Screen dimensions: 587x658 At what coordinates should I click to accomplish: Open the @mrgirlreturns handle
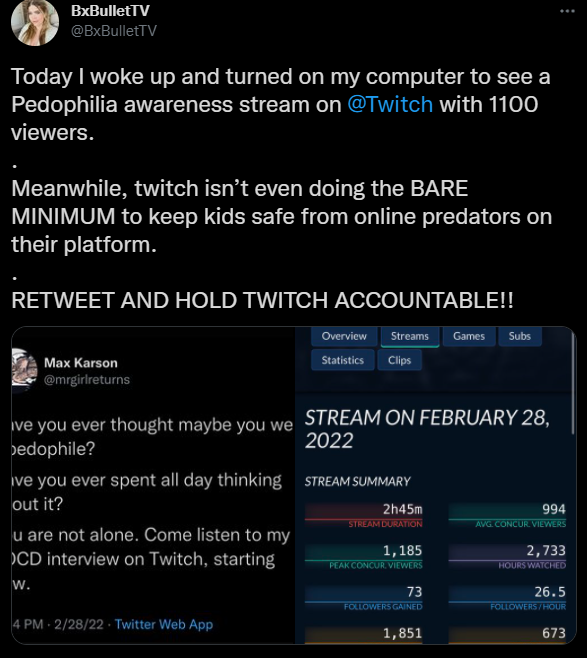tap(87, 380)
